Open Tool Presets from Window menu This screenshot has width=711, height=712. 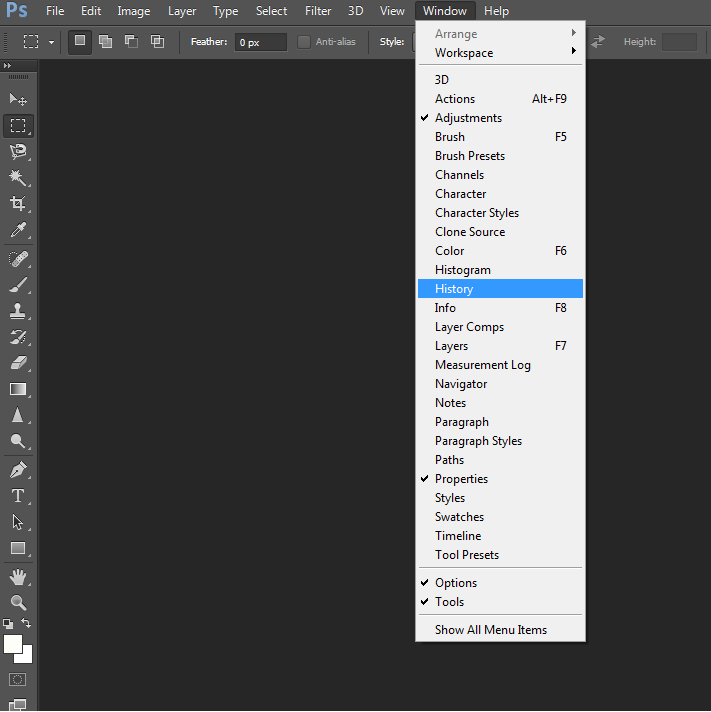[500, 555]
